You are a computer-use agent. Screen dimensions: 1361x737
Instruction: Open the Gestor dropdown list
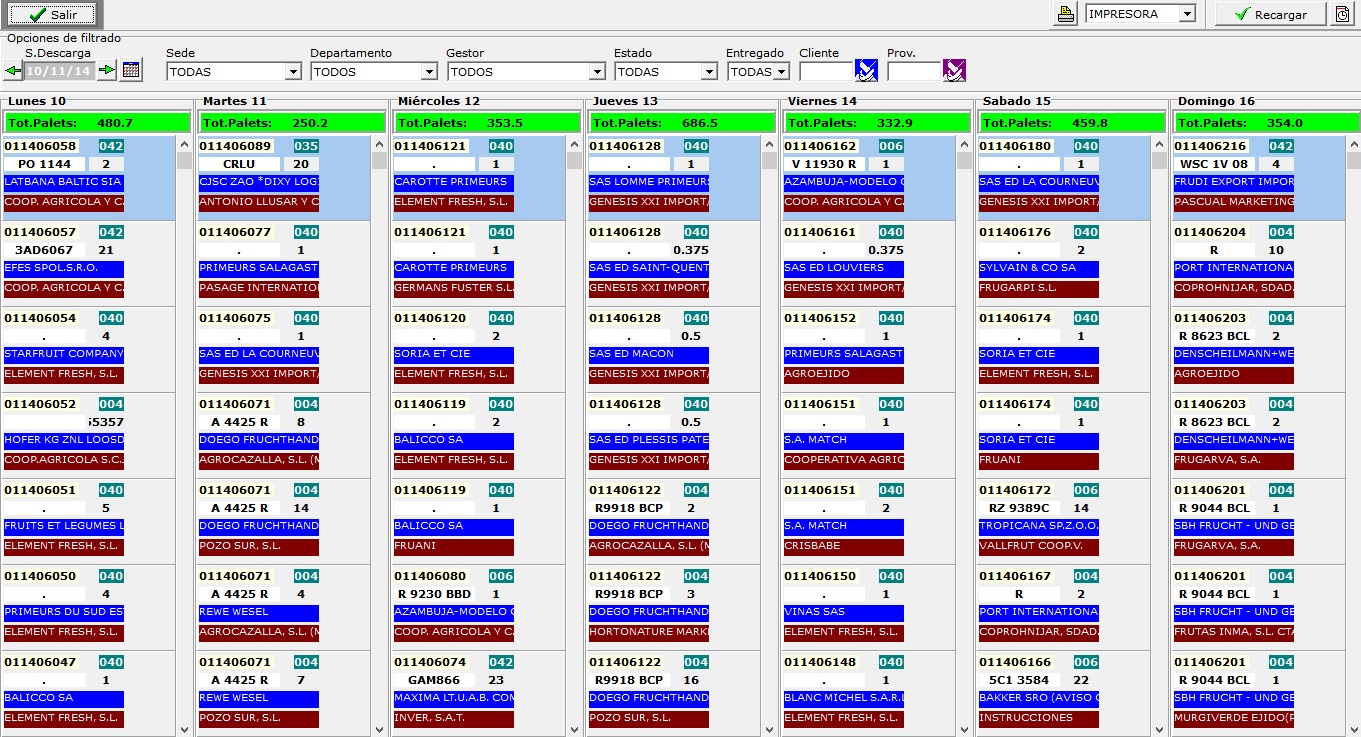point(597,72)
